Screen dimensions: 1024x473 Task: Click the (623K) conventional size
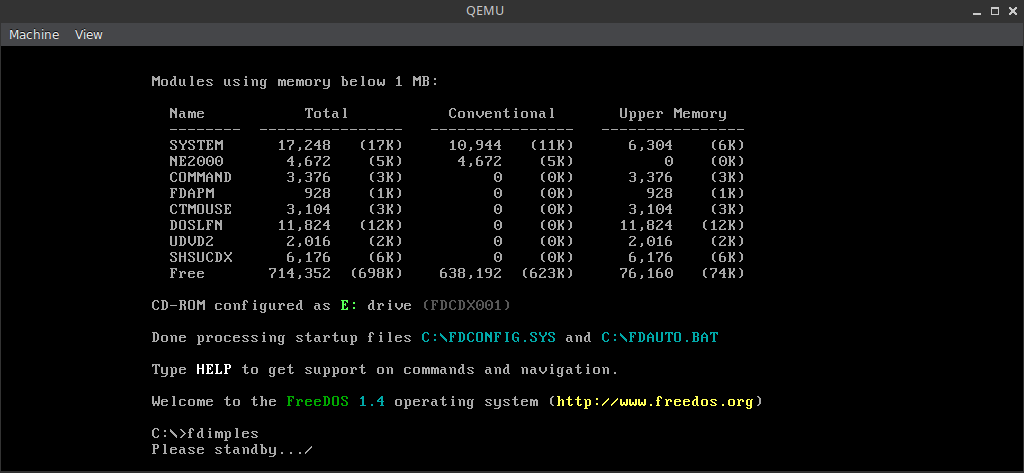pyautogui.click(x=547, y=273)
